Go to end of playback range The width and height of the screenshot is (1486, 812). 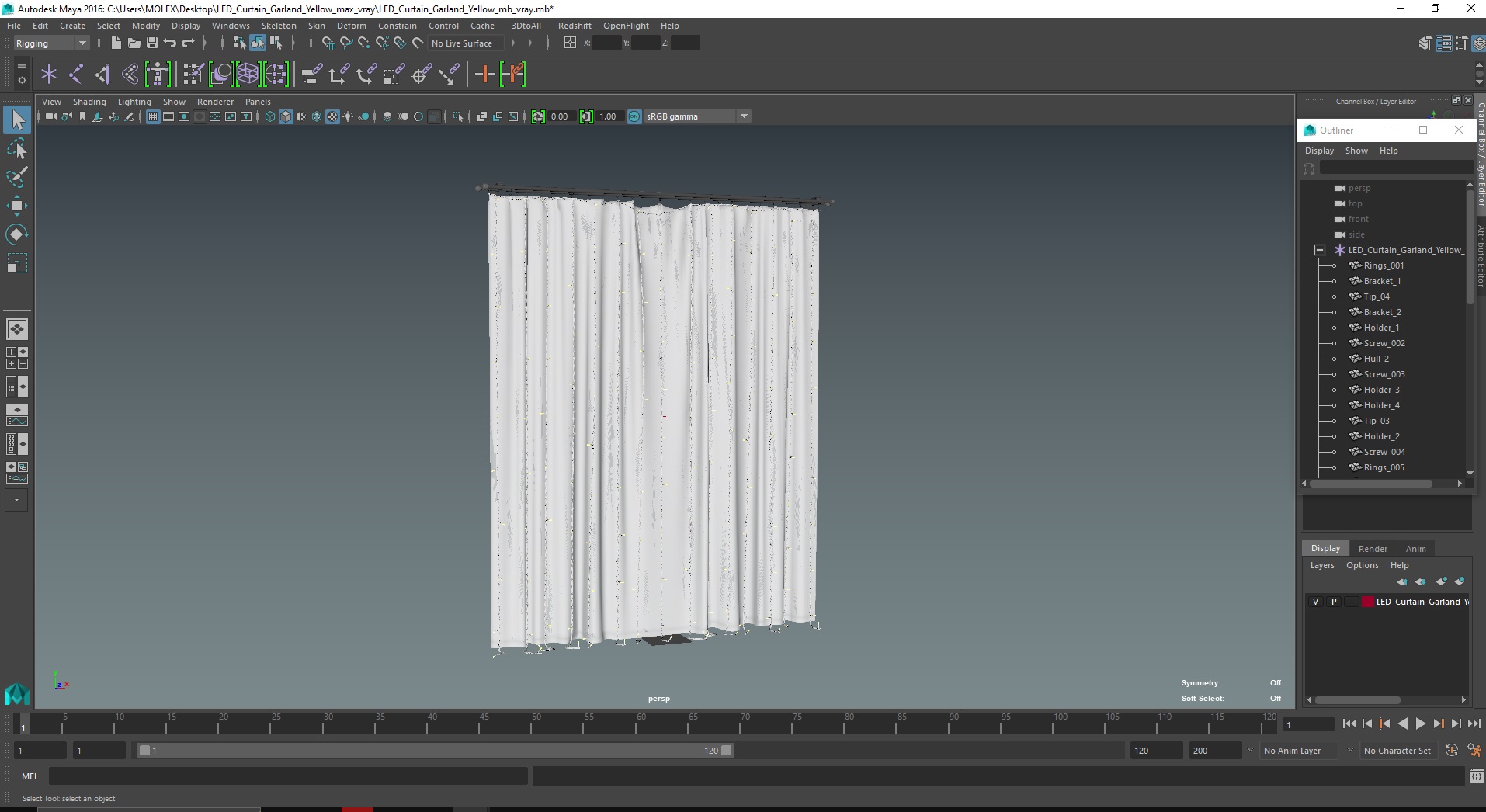click(1474, 724)
